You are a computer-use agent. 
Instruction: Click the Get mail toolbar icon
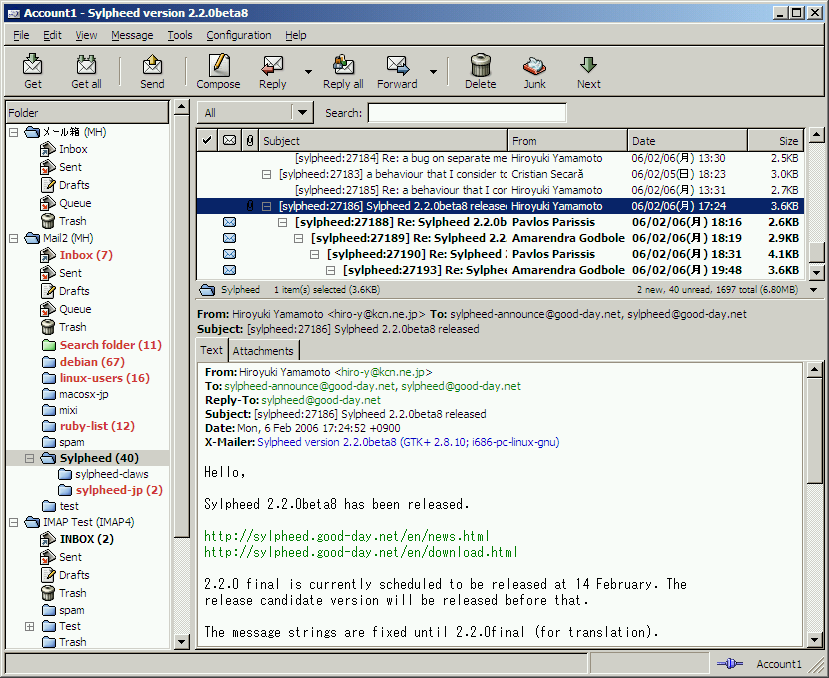32,65
